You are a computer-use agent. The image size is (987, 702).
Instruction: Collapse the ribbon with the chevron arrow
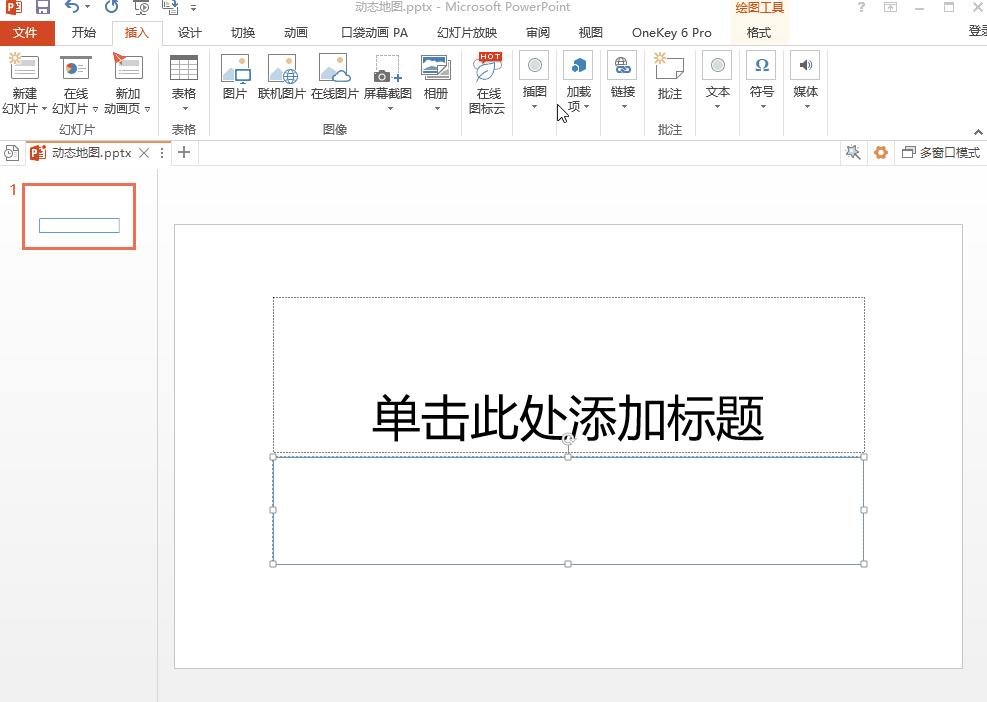coord(978,131)
